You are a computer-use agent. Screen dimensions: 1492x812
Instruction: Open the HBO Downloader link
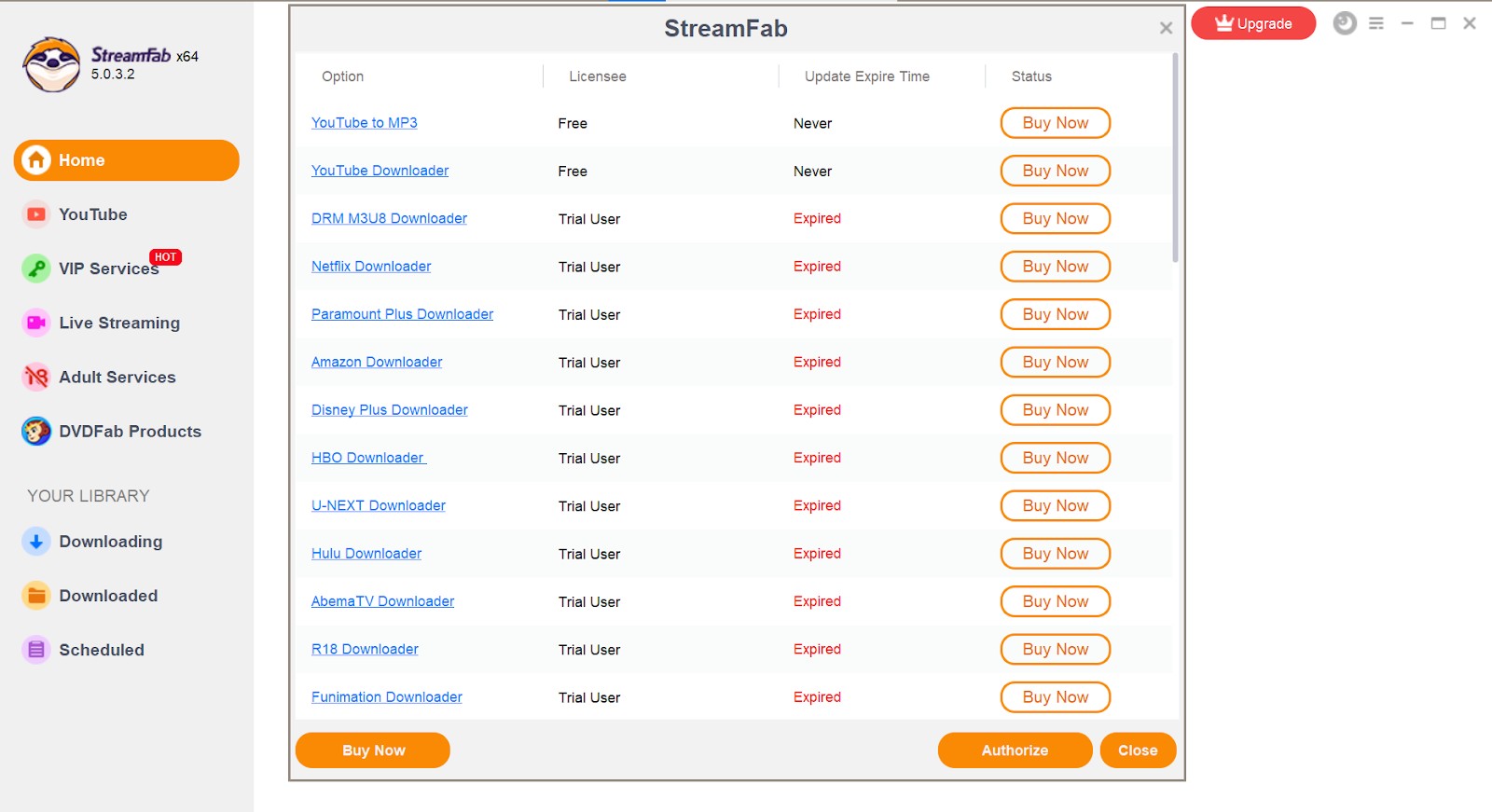tap(368, 458)
